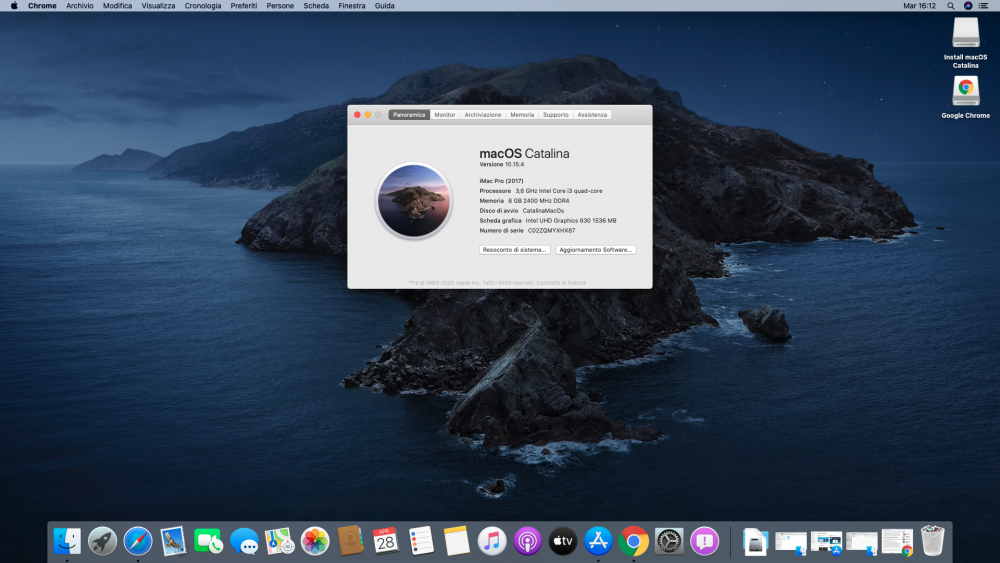The height and width of the screenshot is (563, 1000).
Task: Open Photos flower icon in Dock
Action: [315, 541]
